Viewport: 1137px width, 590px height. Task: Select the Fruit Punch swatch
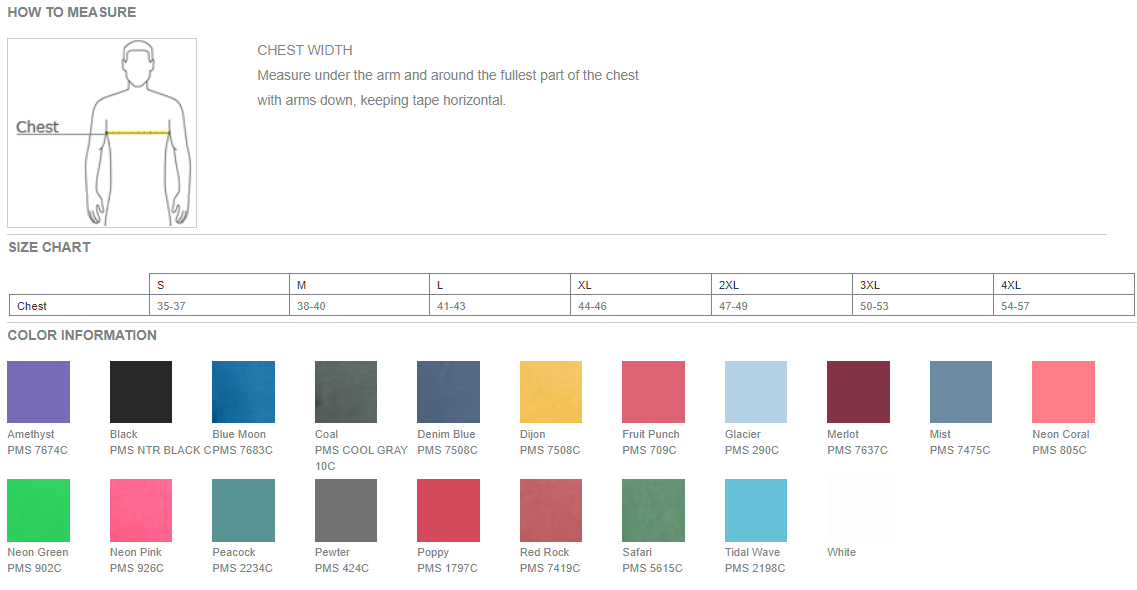(653, 392)
